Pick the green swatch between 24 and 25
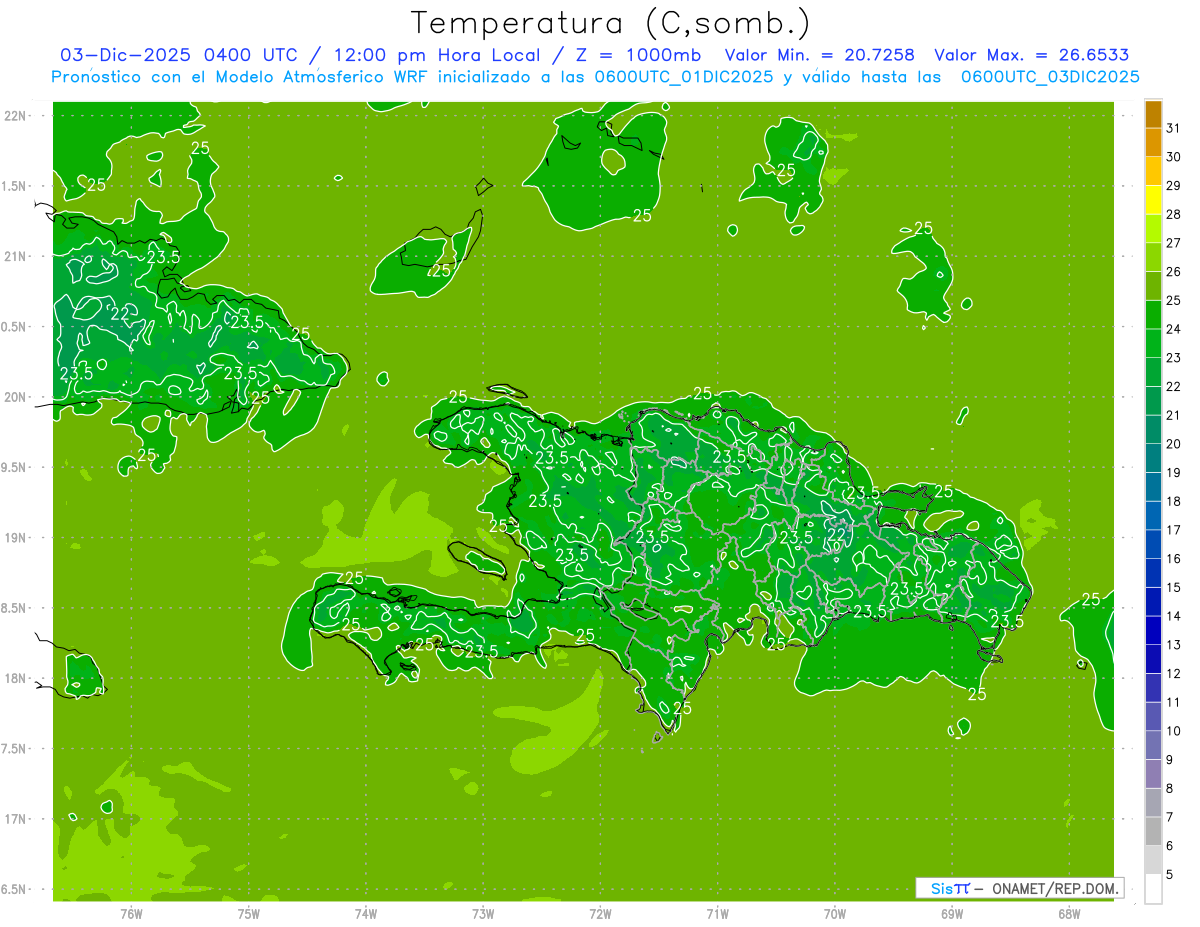1200x927 pixels. pyautogui.click(x=1153, y=315)
